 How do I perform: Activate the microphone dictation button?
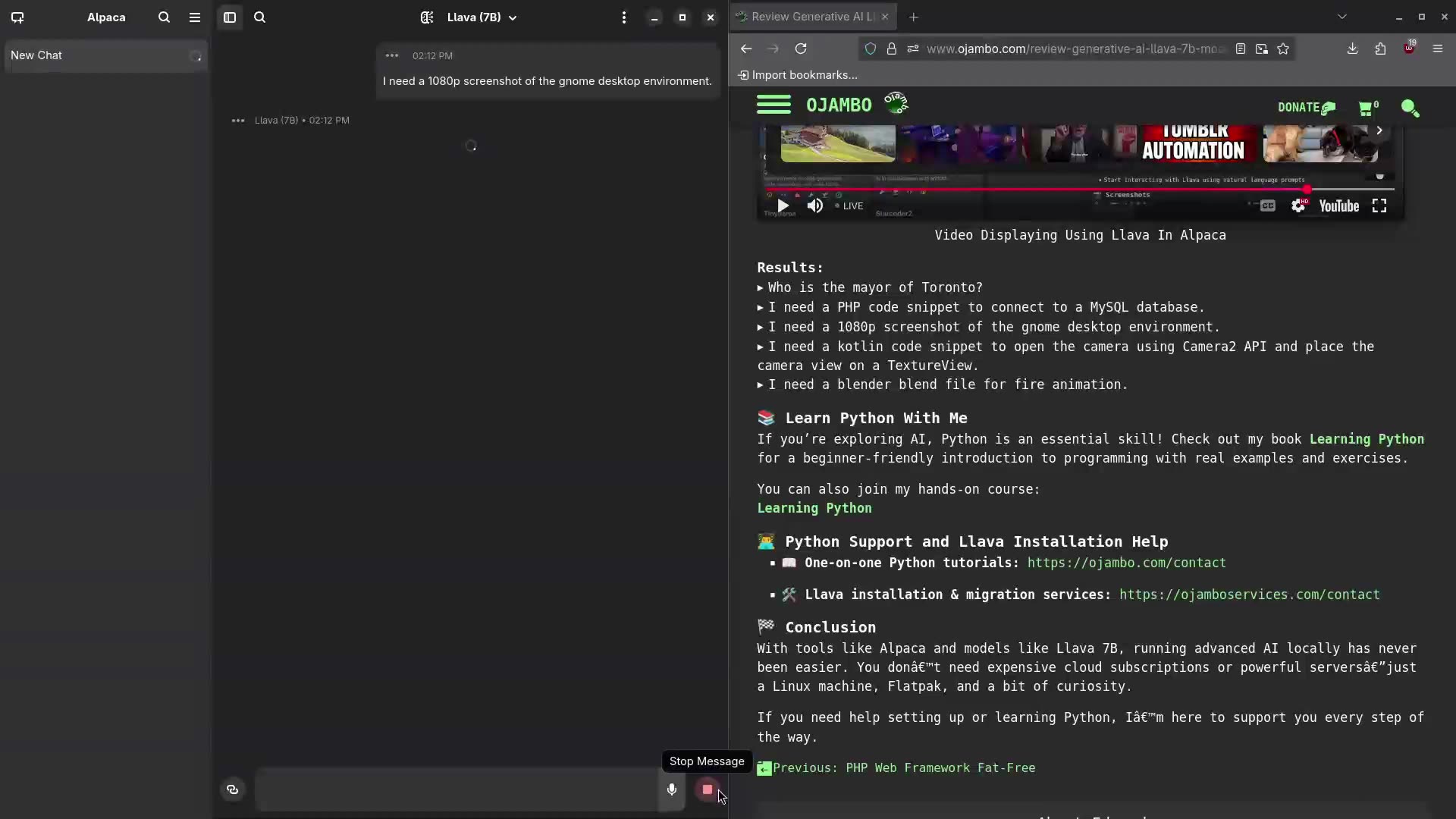[672, 789]
